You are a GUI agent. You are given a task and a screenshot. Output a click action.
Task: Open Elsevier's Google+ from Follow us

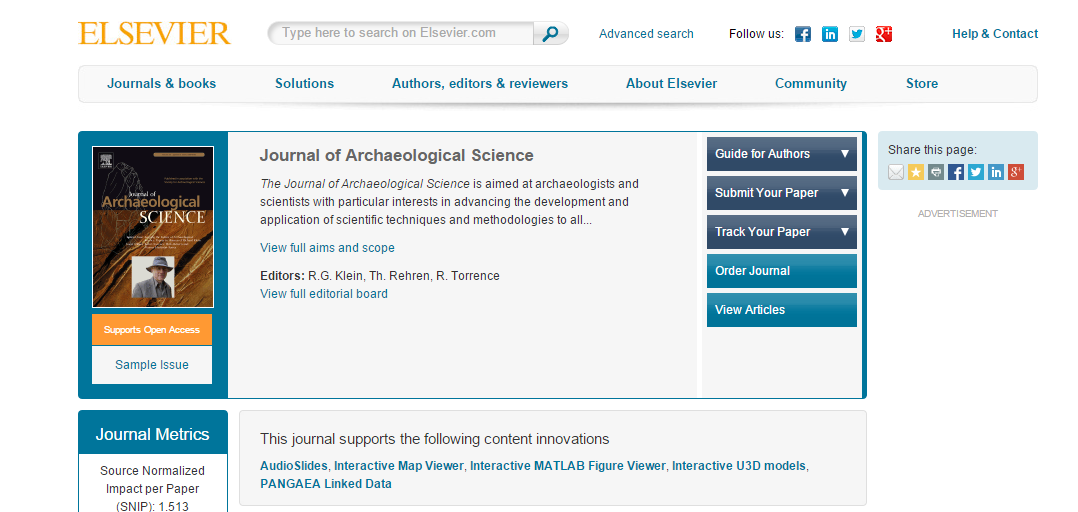point(884,34)
